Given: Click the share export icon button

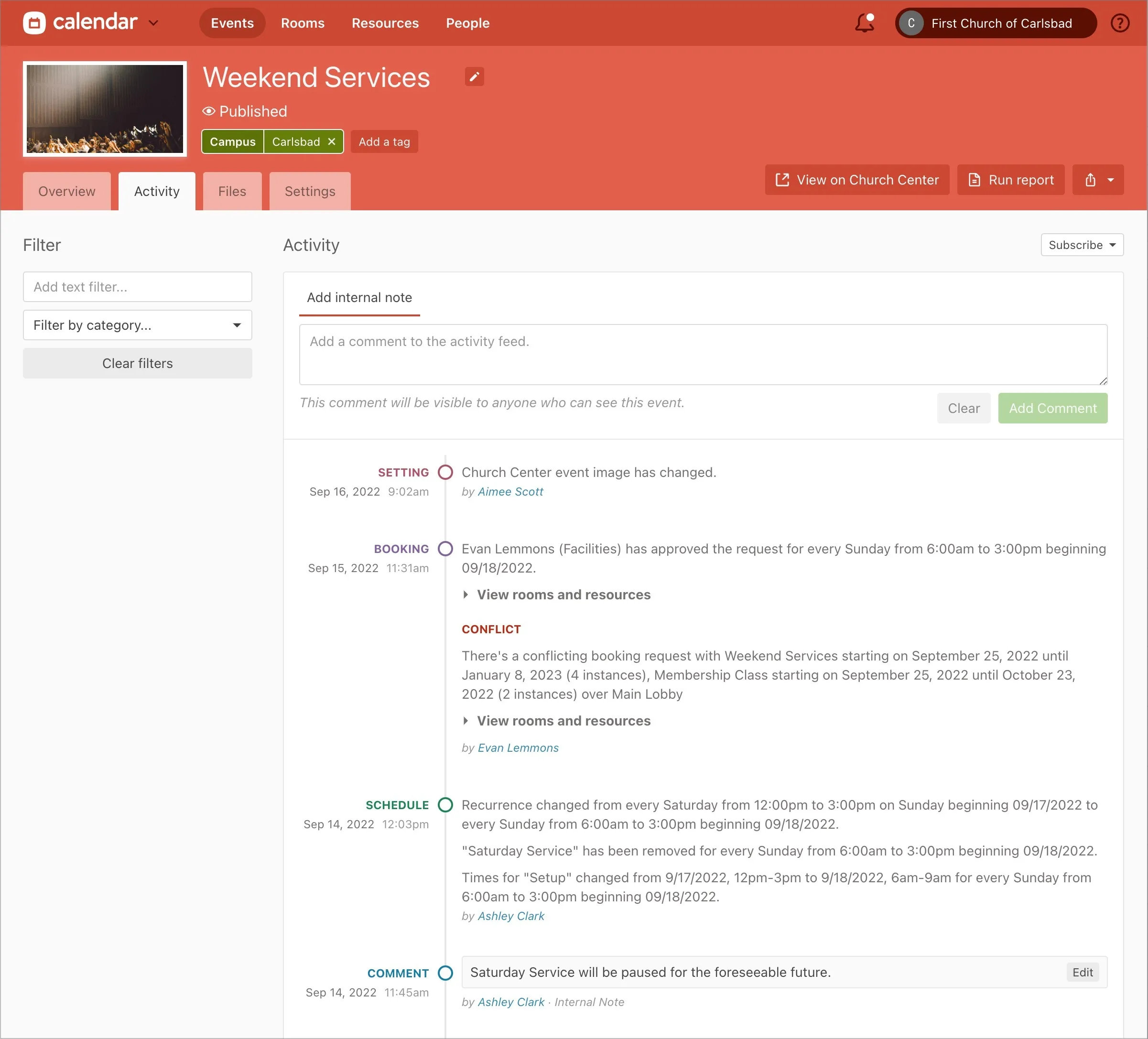Looking at the screenshot, I should (x=1090, y=180).
